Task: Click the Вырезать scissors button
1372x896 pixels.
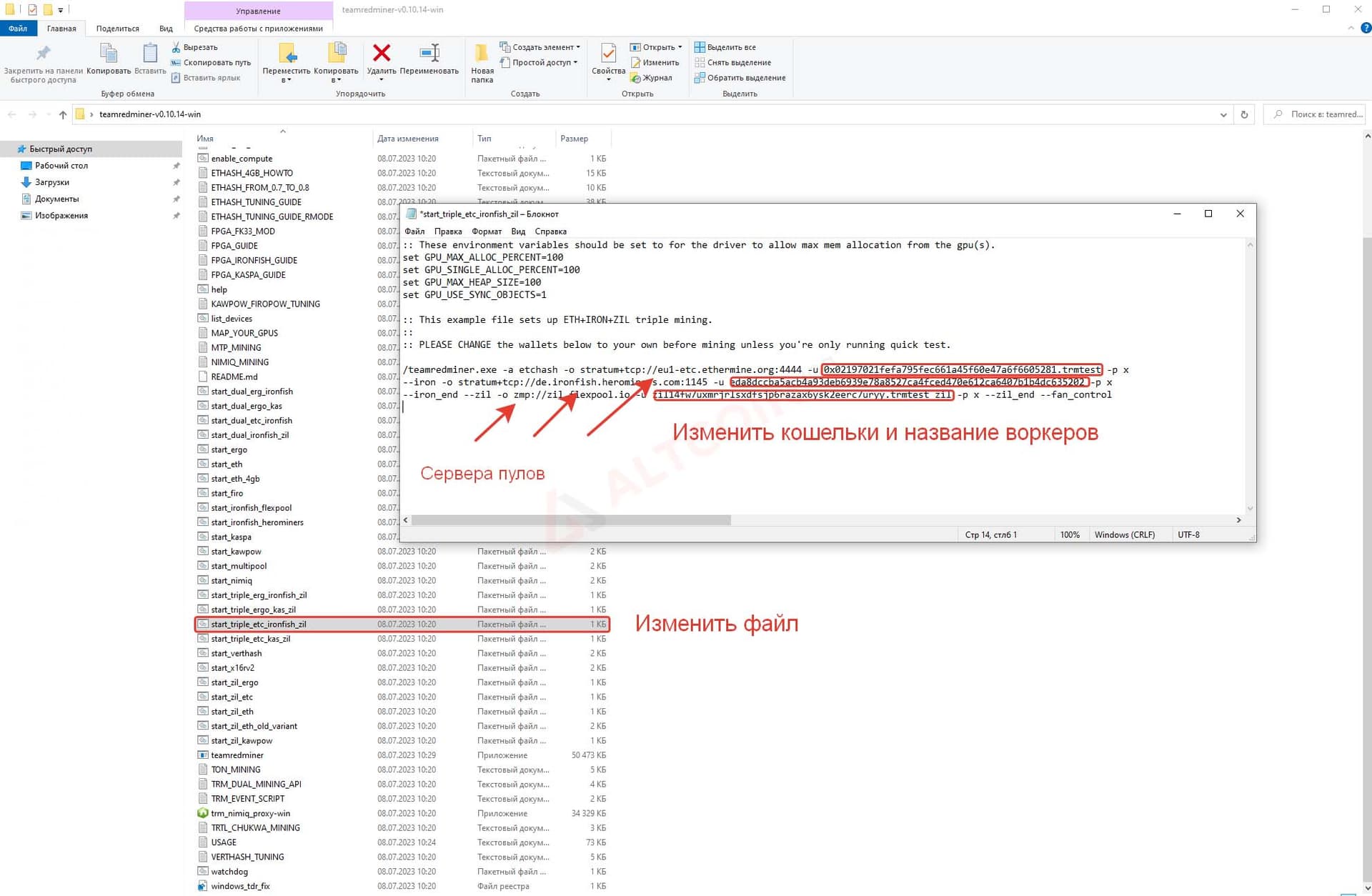Action: tap(194, 47)
